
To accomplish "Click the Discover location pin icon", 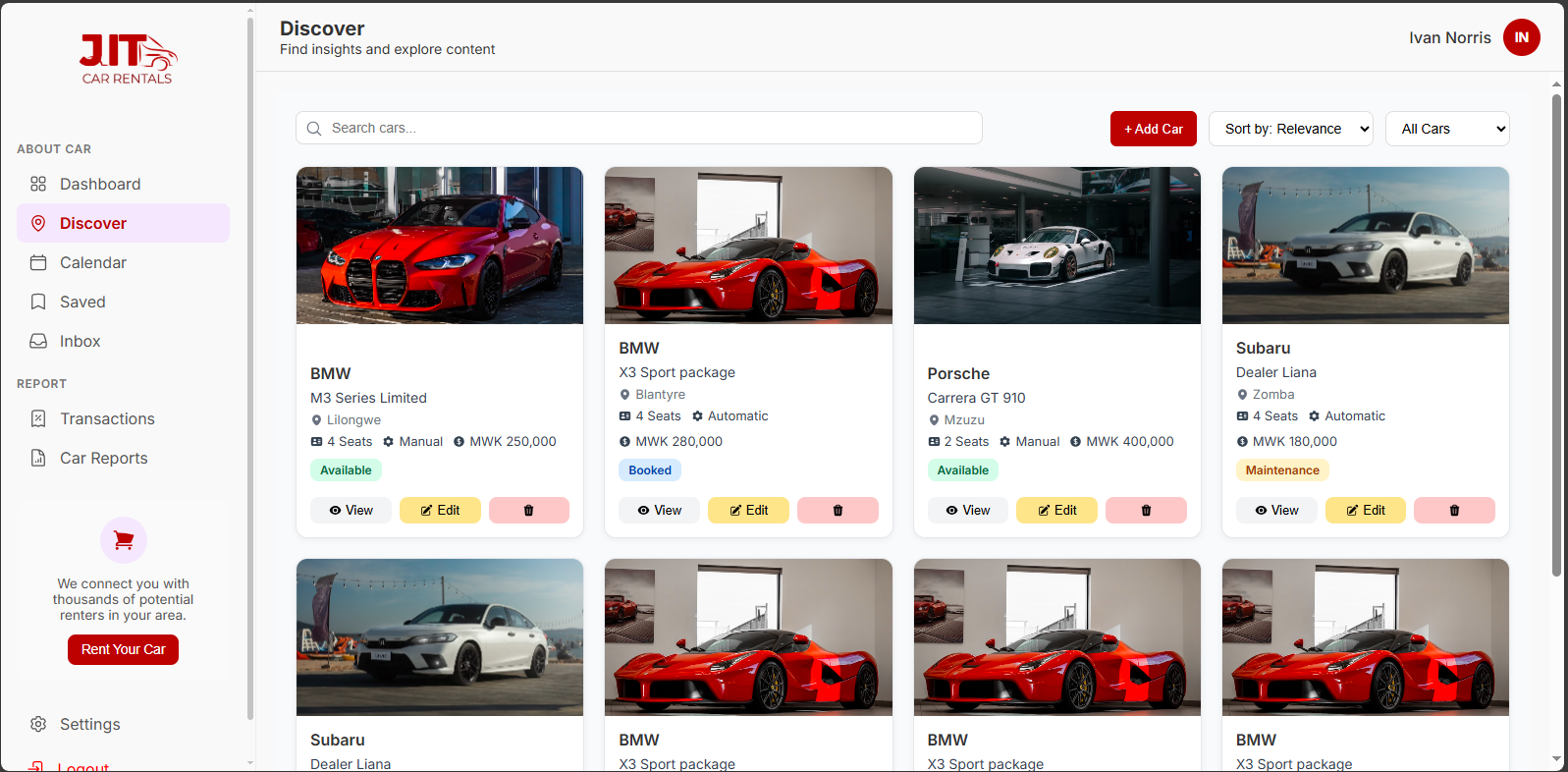I will coord(38,223).
